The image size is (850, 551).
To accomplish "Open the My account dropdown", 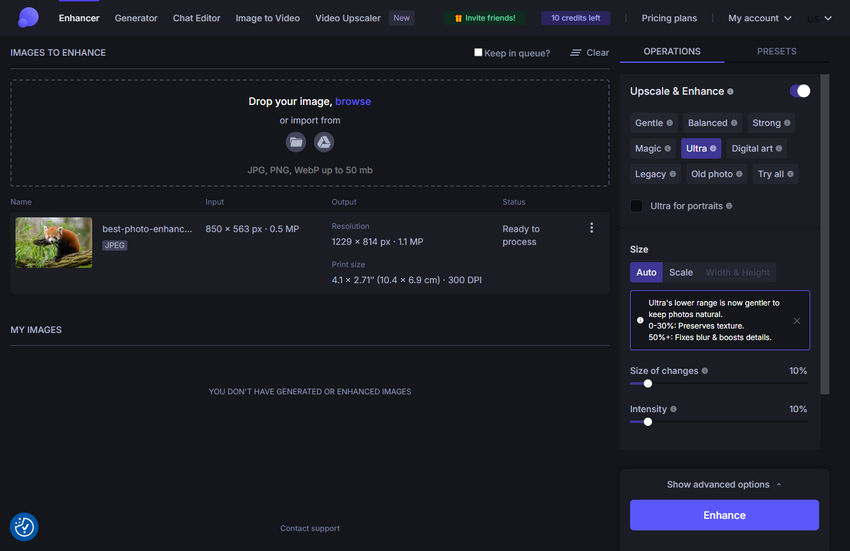I will click(x=760, y=18).
